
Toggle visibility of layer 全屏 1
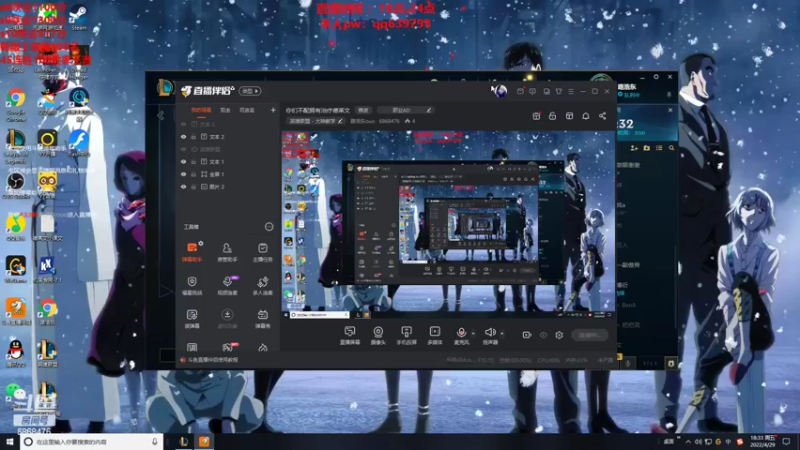pyautogui.click(x=184, y=174)
